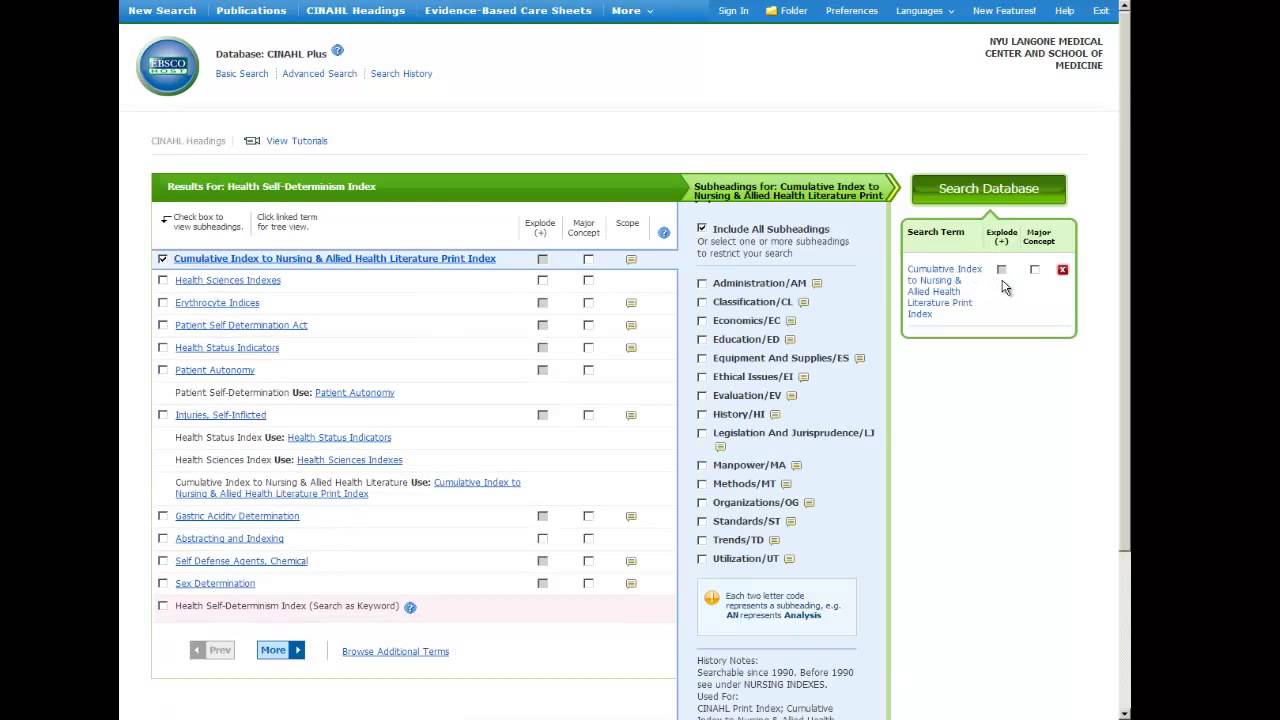Click Sign In in the top bar

(x=733, y=11)
